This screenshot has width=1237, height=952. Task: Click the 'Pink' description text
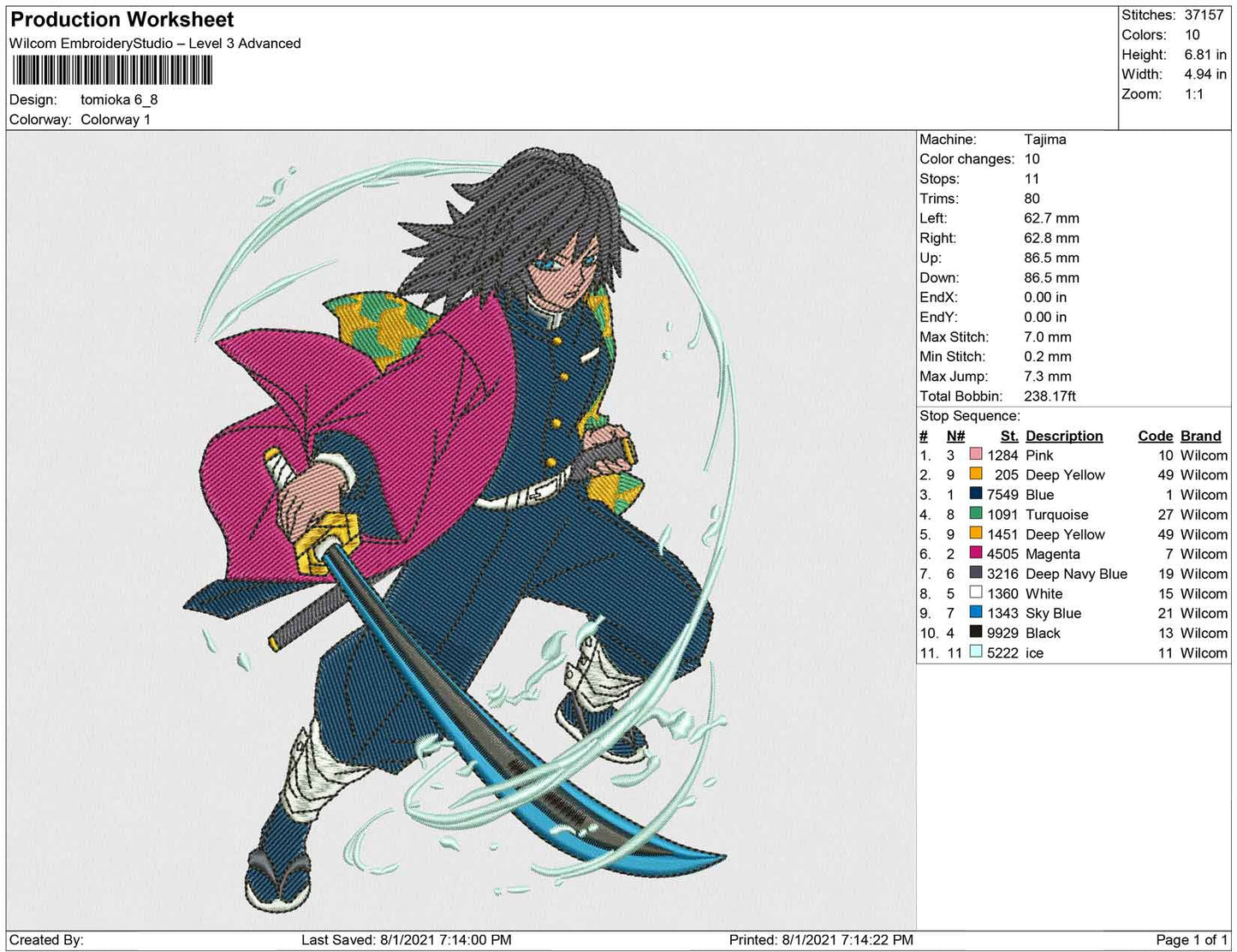1039,455
